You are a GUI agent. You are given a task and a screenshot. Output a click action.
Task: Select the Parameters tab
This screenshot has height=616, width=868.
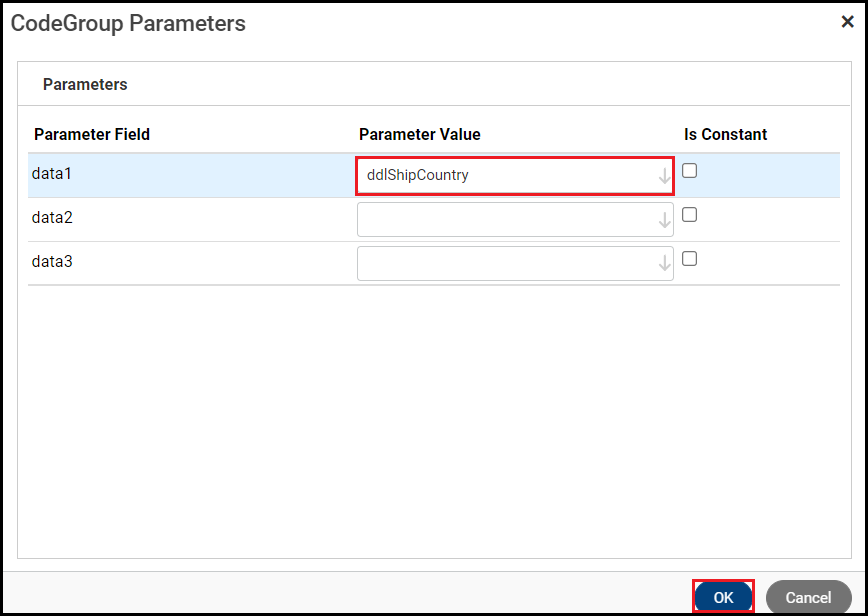pos(85,85)
